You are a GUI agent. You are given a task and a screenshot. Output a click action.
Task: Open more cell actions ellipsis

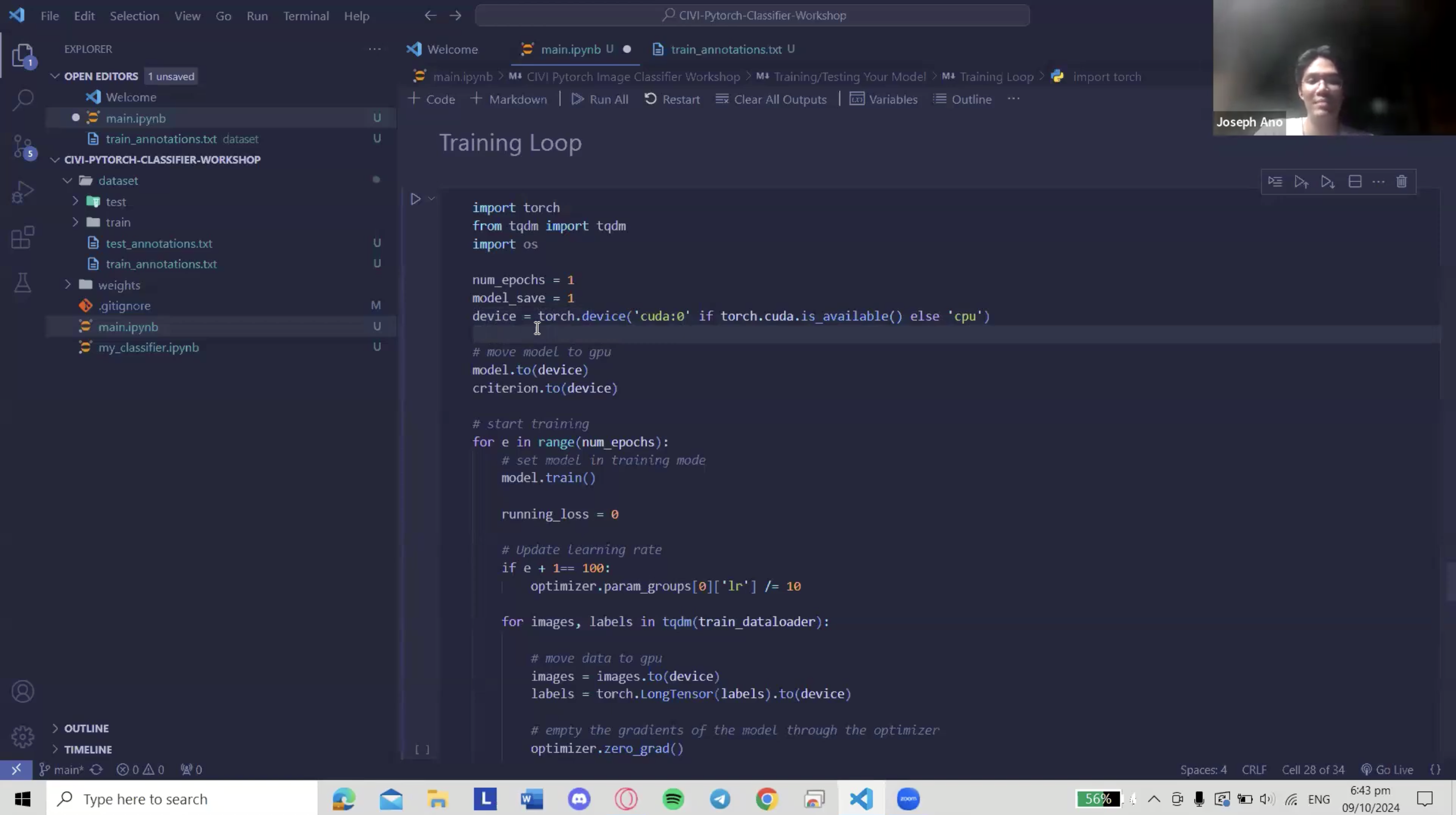tap(1379, 181)
